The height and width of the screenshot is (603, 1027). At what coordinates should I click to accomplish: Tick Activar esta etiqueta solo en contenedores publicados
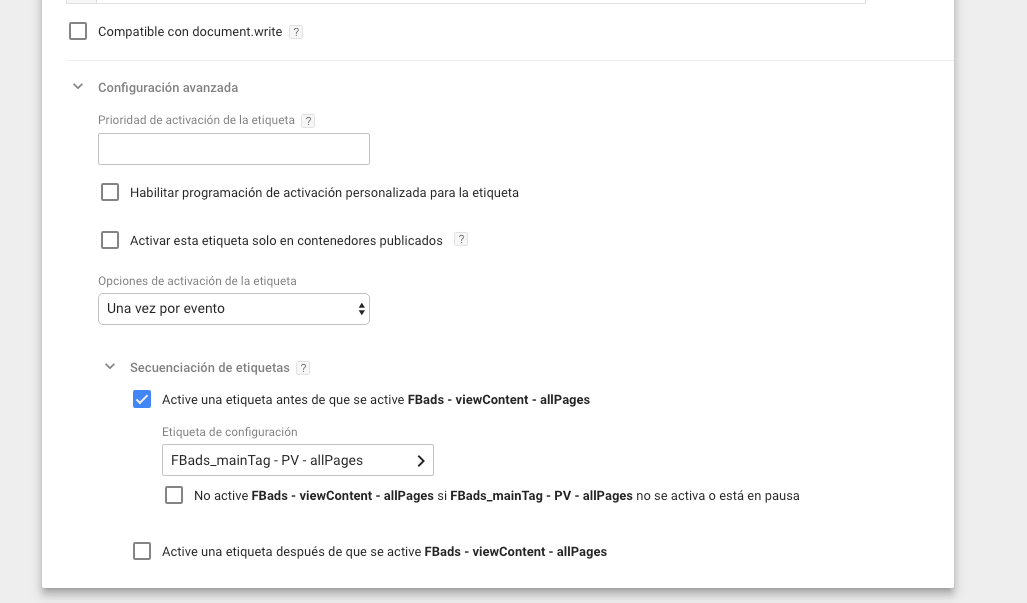click(110, 240)
